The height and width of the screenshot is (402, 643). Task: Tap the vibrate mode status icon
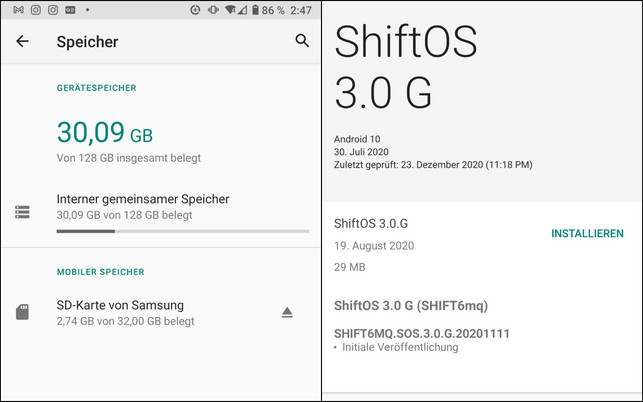point(213,10)
